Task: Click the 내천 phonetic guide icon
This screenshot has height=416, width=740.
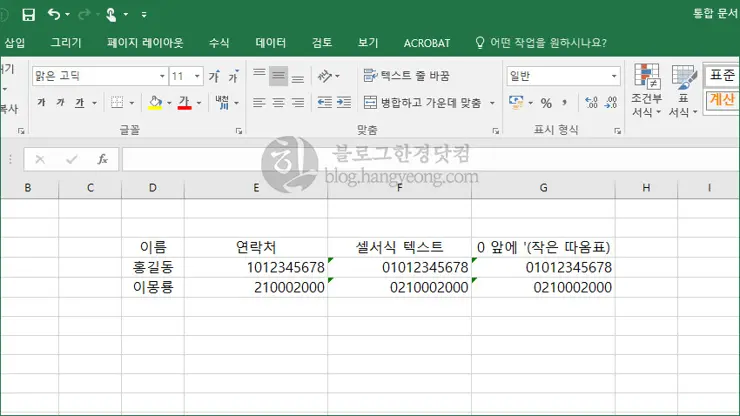Action: click(x=222, y=102)
